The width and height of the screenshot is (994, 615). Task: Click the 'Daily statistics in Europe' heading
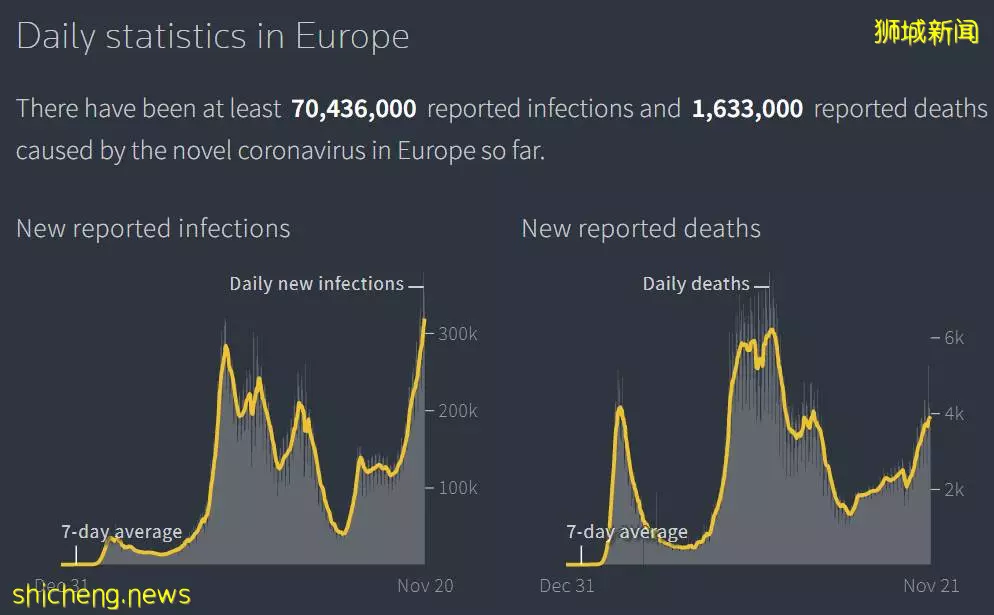point(212,37)
